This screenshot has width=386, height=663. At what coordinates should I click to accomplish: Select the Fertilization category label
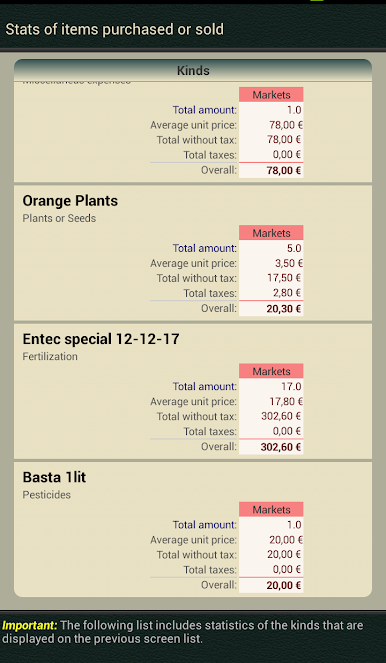pyautogui.click(x=50, y=356)
